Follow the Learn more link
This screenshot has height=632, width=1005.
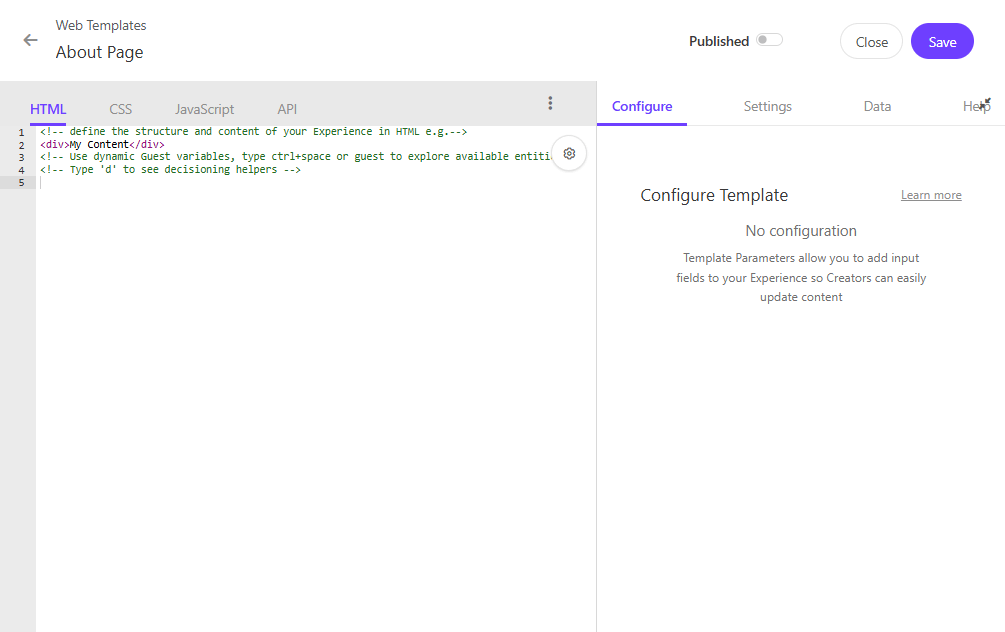pos(930,195)
